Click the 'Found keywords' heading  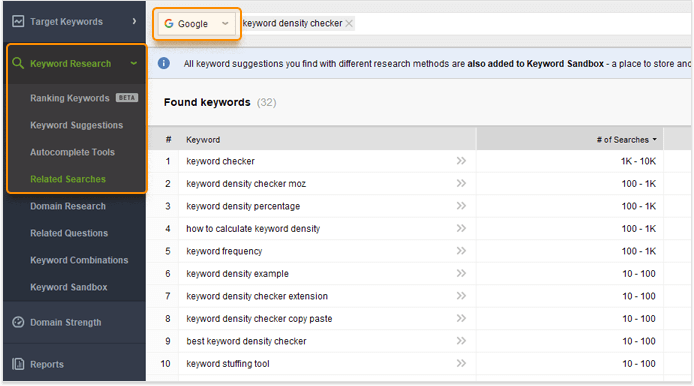207,102
